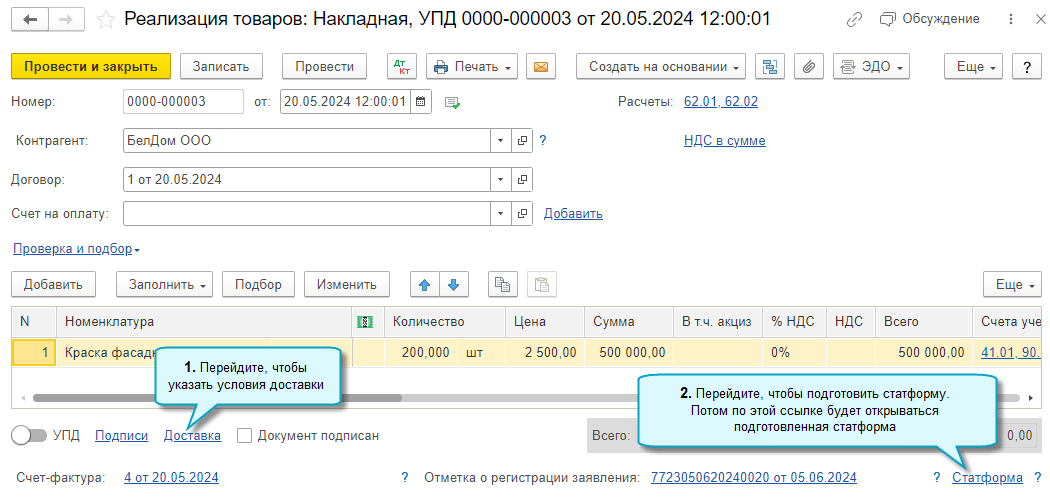The height and width of the screenshot is (499, 1050).
Task: Open the registration mark link 7723050620240020
Action: tap(753, 478)
